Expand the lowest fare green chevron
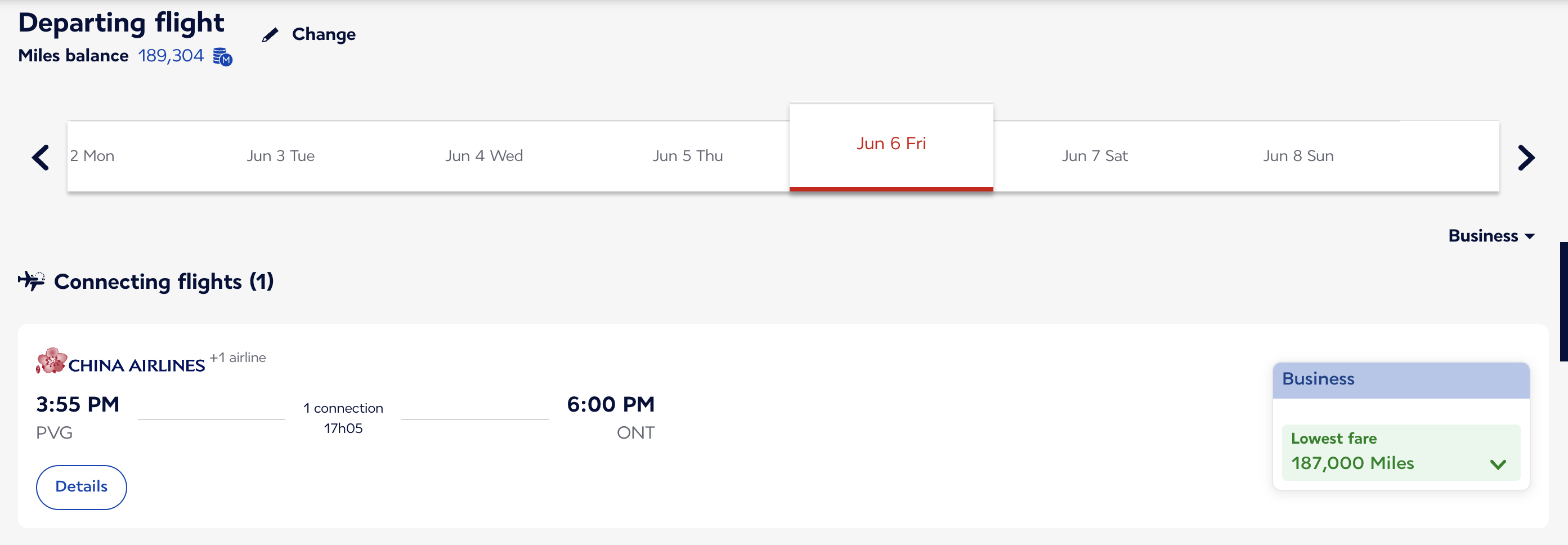 coord(1498,464)
